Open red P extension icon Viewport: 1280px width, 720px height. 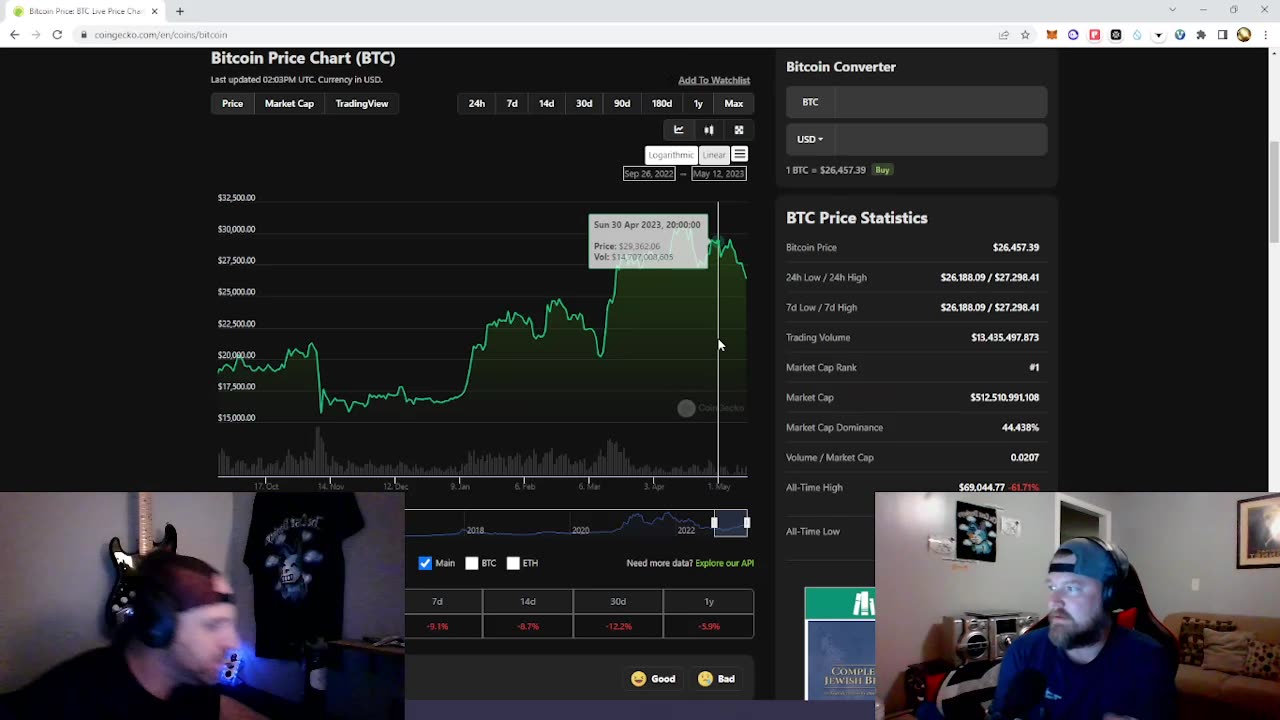coord(1094,35)
